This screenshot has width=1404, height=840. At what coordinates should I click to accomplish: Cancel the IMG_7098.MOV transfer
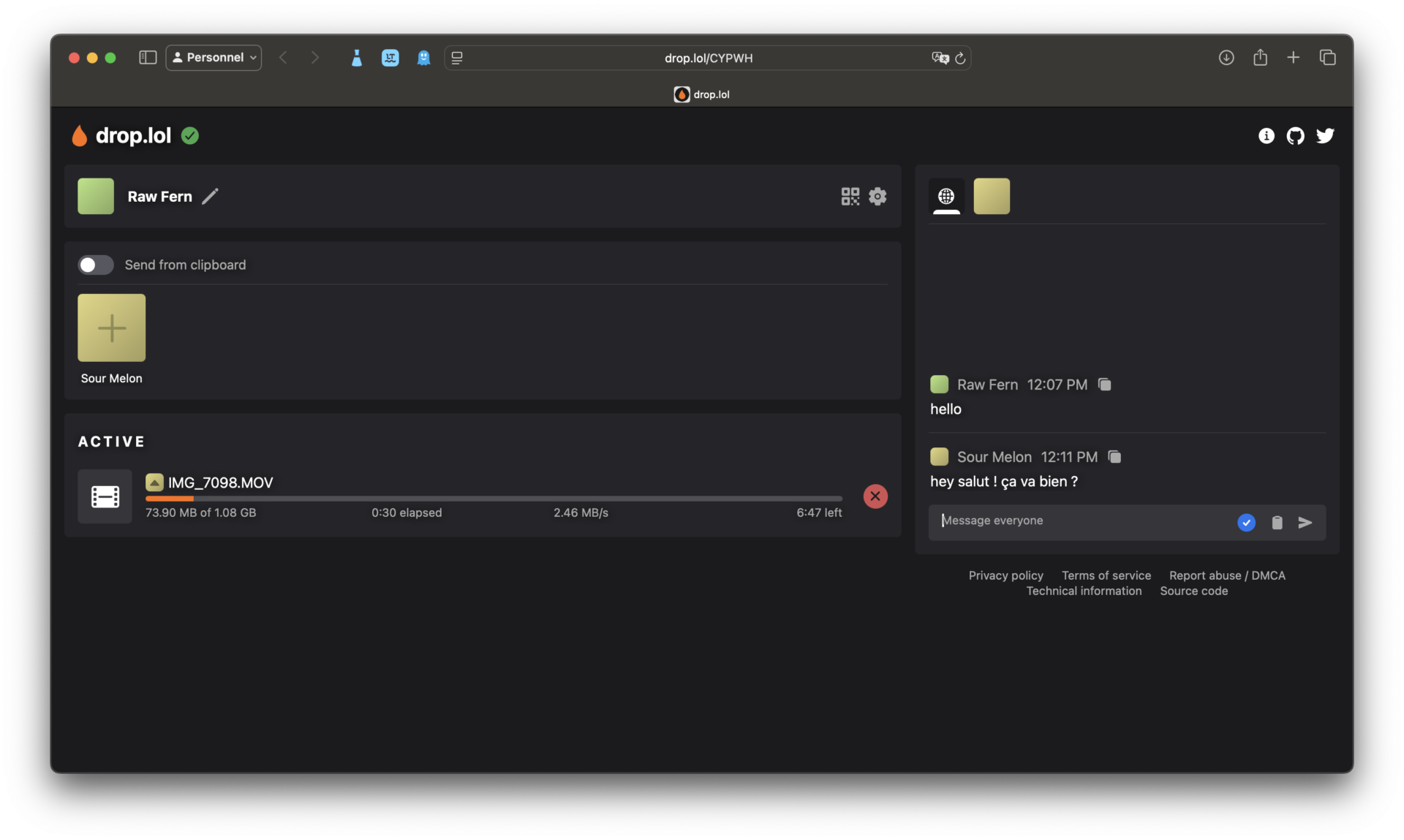tap(875, 496)
